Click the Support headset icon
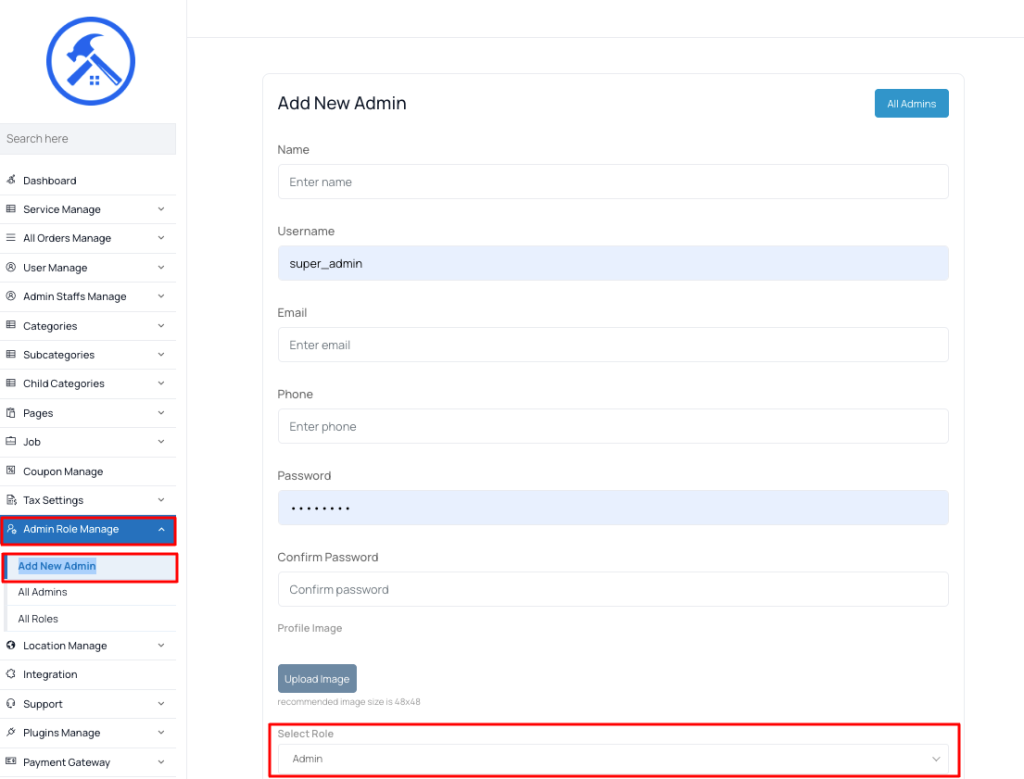 tap(11, 703)
